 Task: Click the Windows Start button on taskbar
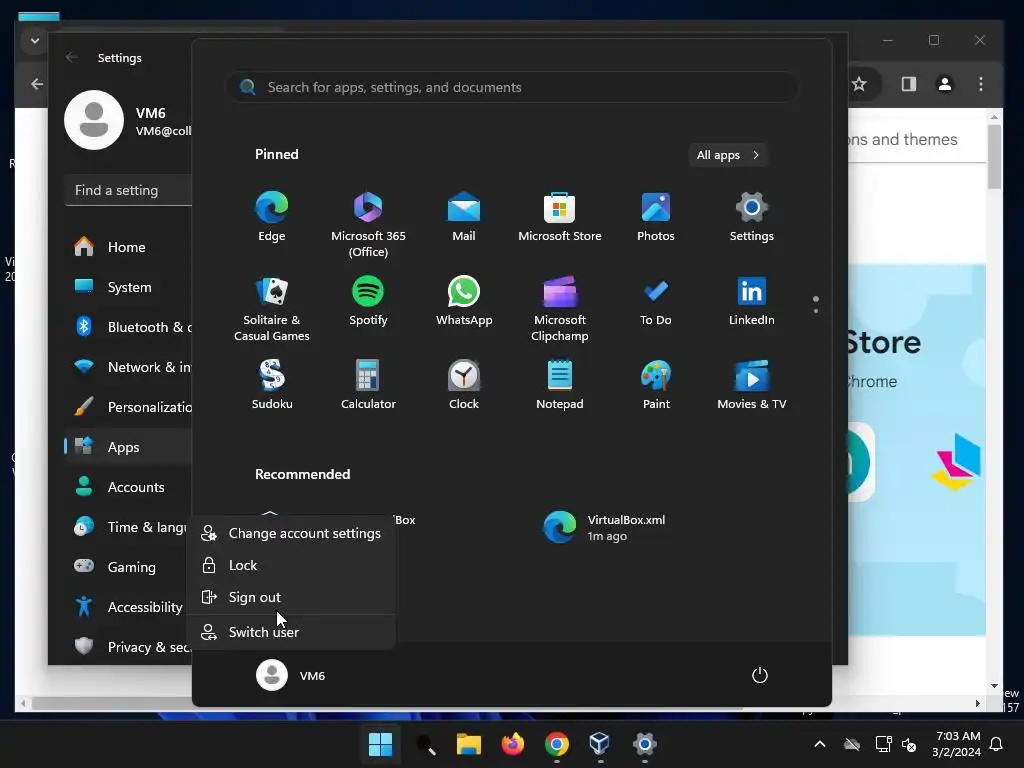(380, 744)
